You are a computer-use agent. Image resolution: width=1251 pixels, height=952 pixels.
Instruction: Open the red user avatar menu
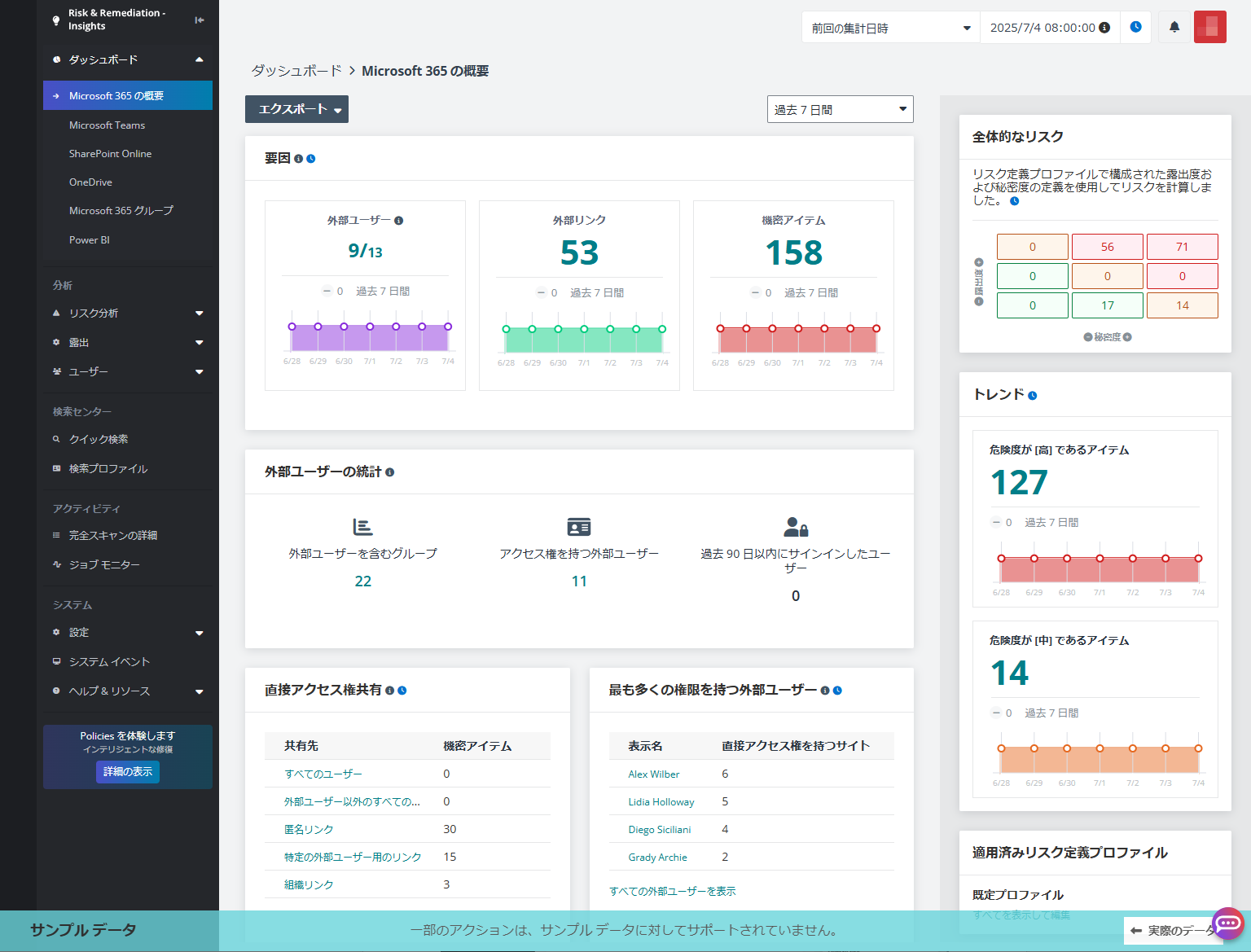point(1210,27)
